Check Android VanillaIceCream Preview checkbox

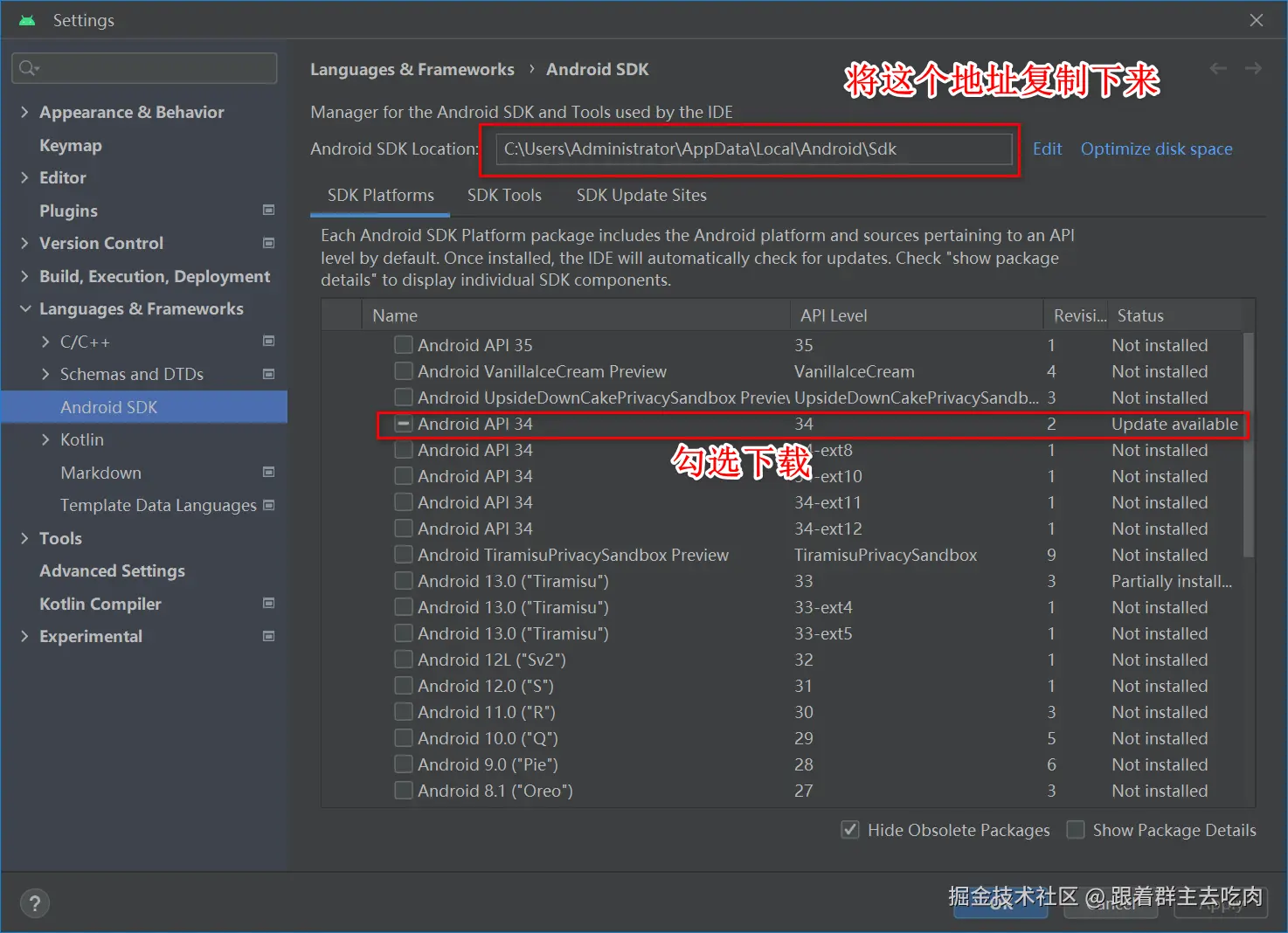click(404, 371)
